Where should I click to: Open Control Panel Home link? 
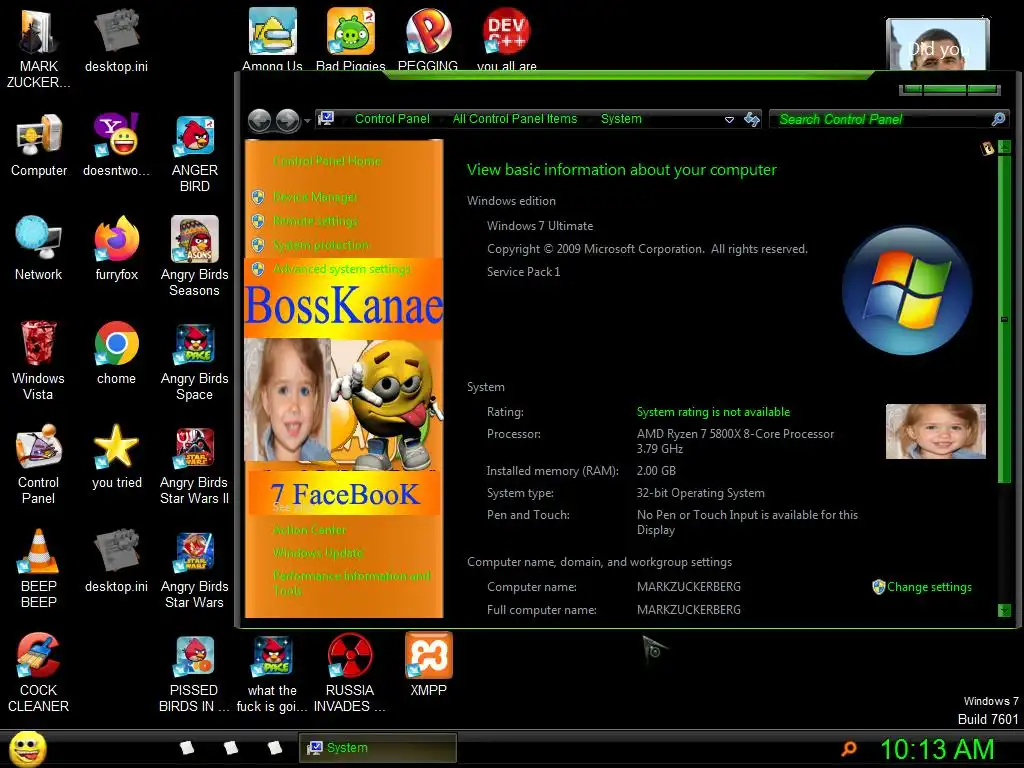[x=327, y=161]
